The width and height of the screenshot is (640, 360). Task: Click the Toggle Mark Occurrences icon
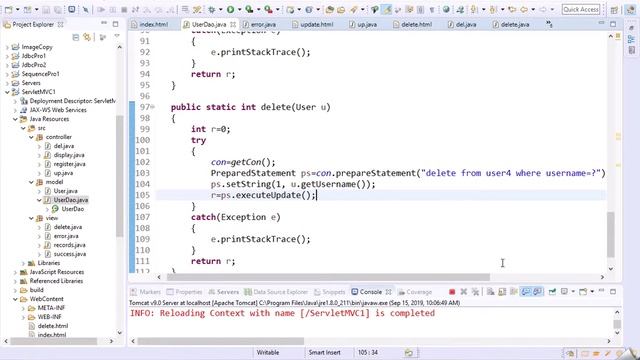pos(386,9)
